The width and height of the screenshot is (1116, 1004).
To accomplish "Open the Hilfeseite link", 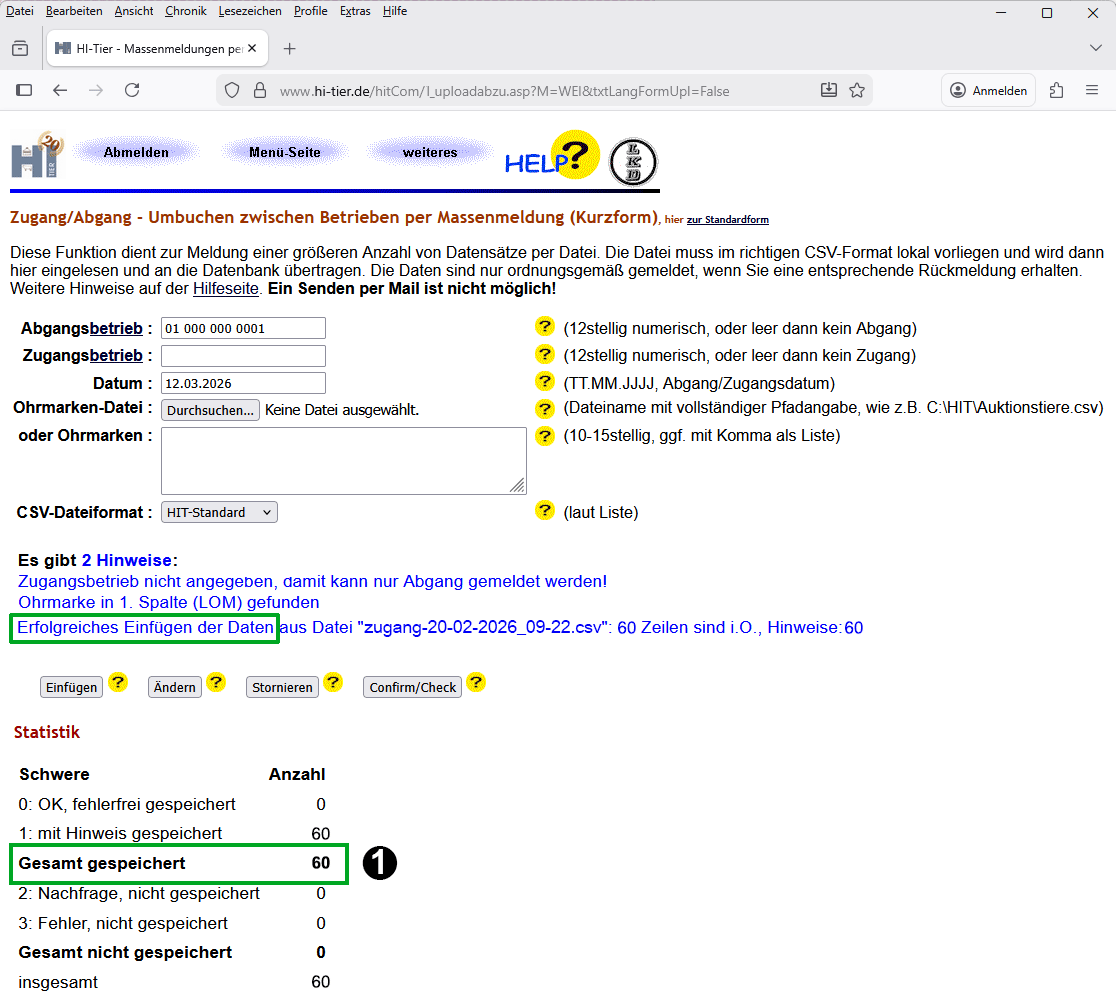I will click(221, 289).
